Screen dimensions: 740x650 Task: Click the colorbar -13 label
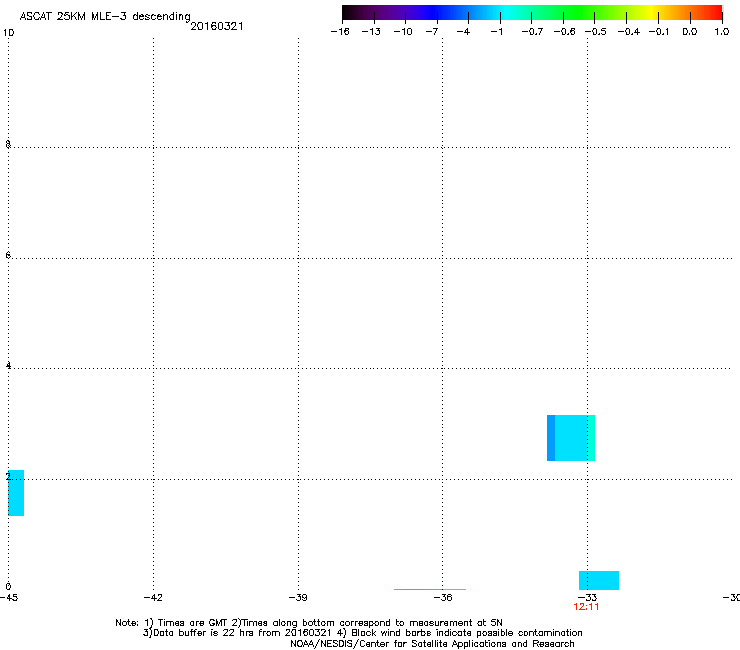[371, 32]
